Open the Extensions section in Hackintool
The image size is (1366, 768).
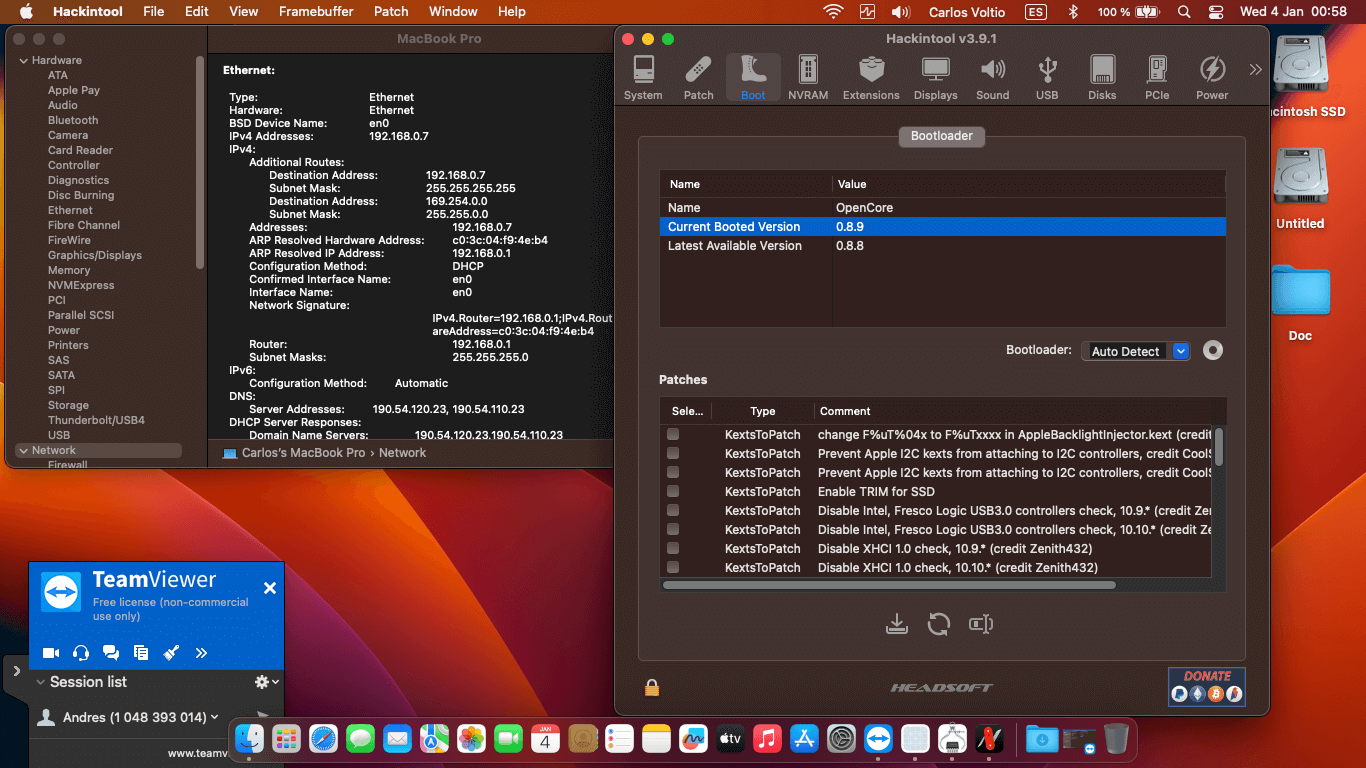coord(871,78)
